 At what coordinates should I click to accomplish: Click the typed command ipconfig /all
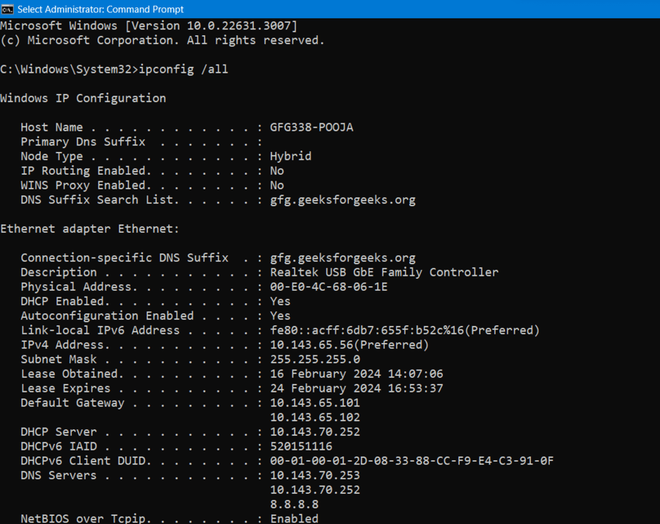184,69
